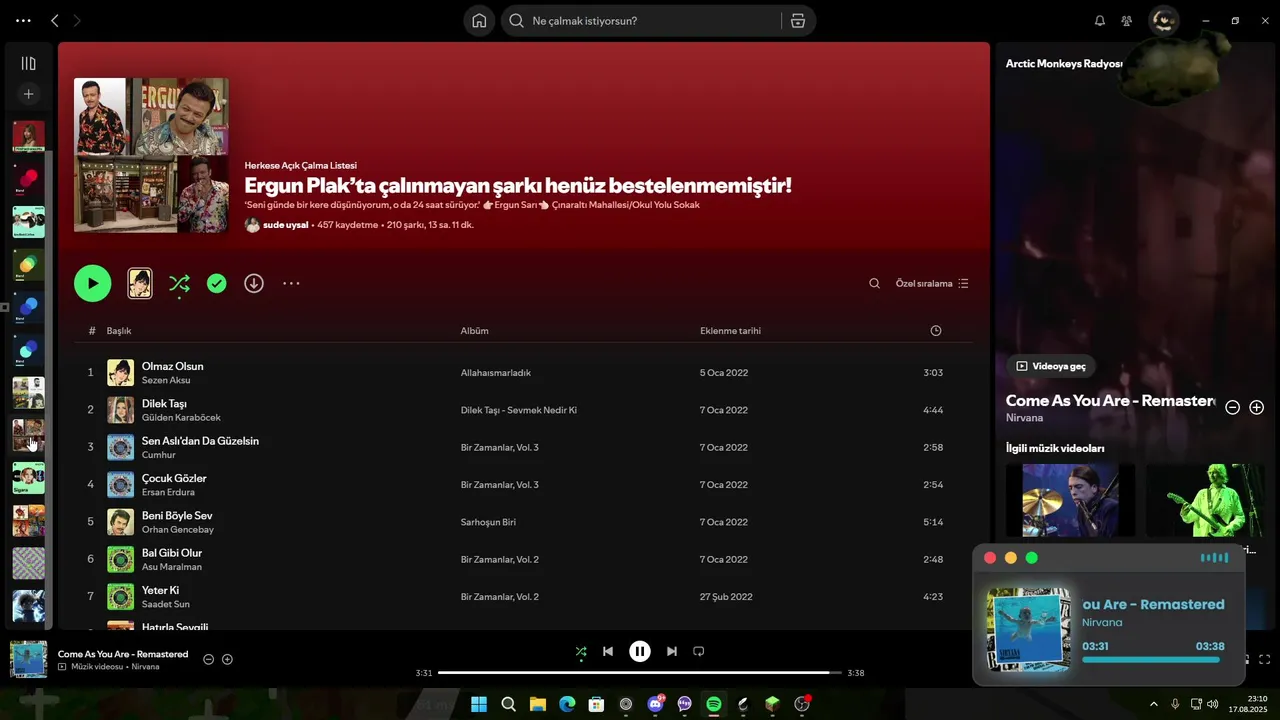Expand the system tray hidden icons chevron
Image resolution: width=1280 pixels, height=720 pixels.
click(1153, 704)
